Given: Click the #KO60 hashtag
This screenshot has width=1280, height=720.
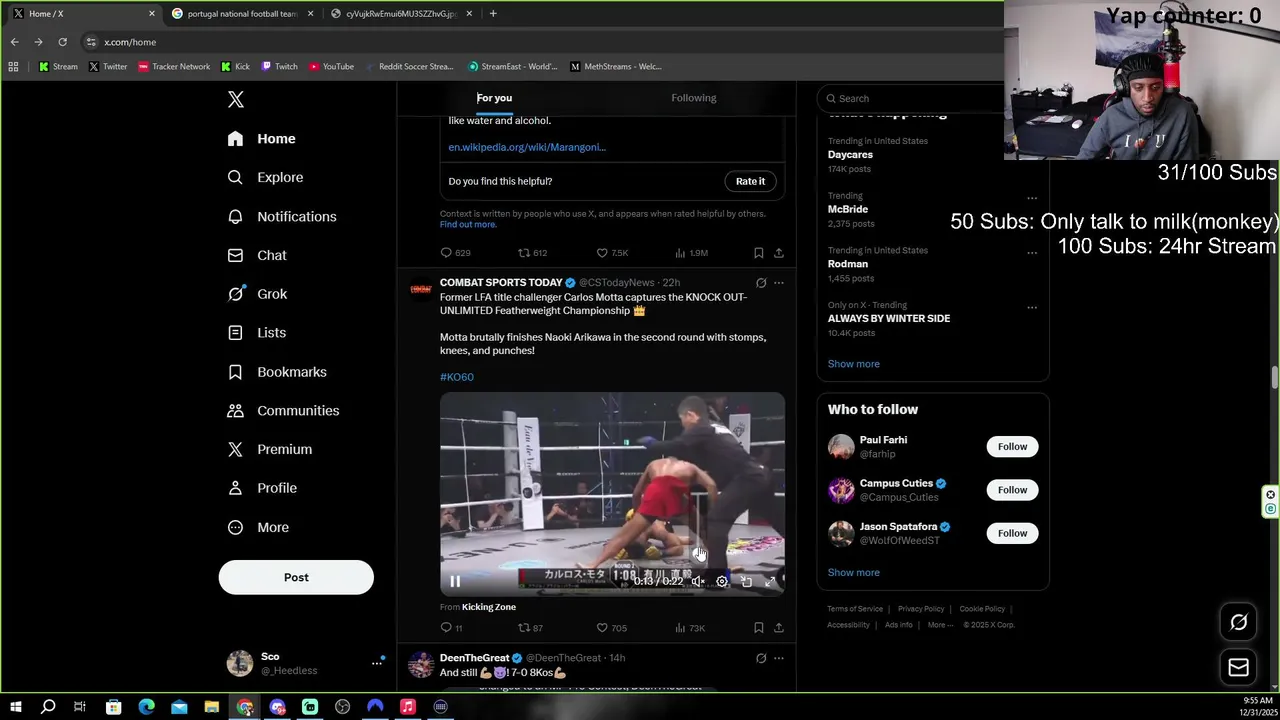Looking at the screenshot, I should pos(457,377).
